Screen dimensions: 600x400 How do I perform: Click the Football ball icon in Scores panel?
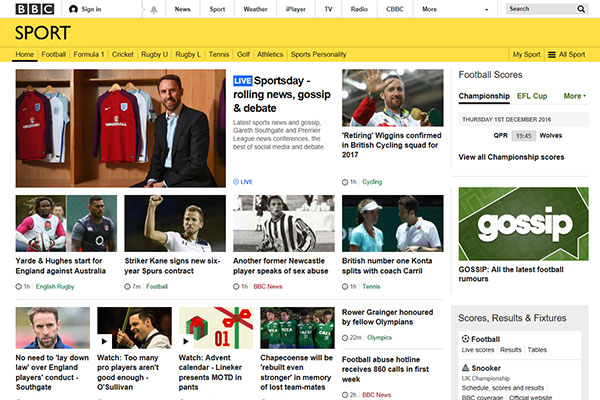point(465,339)
